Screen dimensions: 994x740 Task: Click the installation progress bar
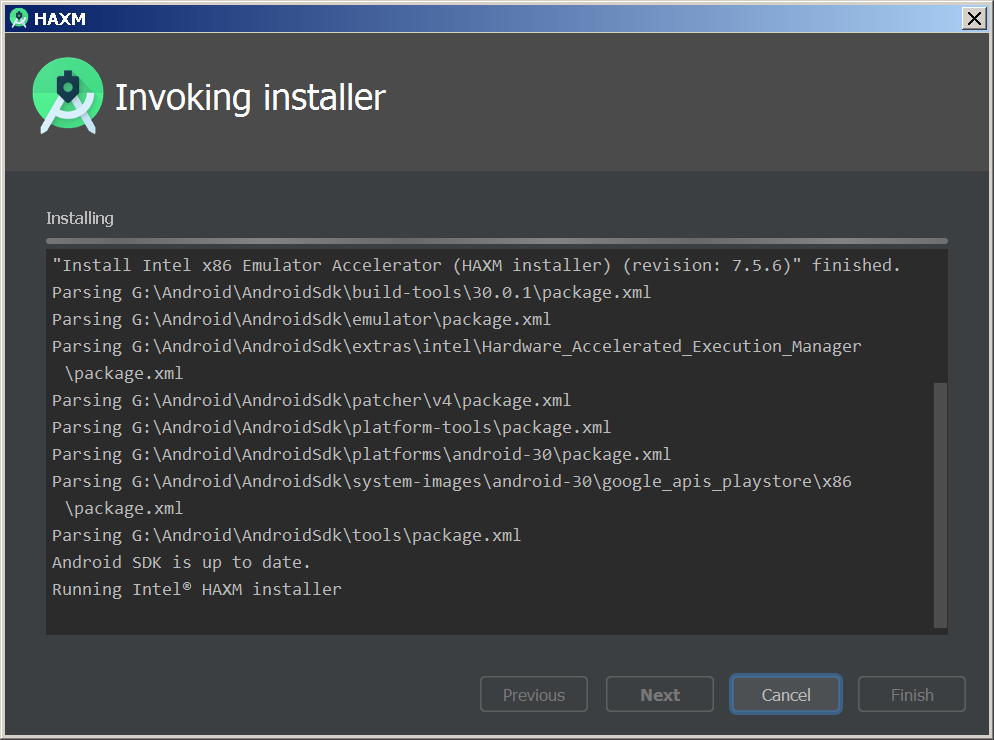pyautogui.click(x=496, y=241)
